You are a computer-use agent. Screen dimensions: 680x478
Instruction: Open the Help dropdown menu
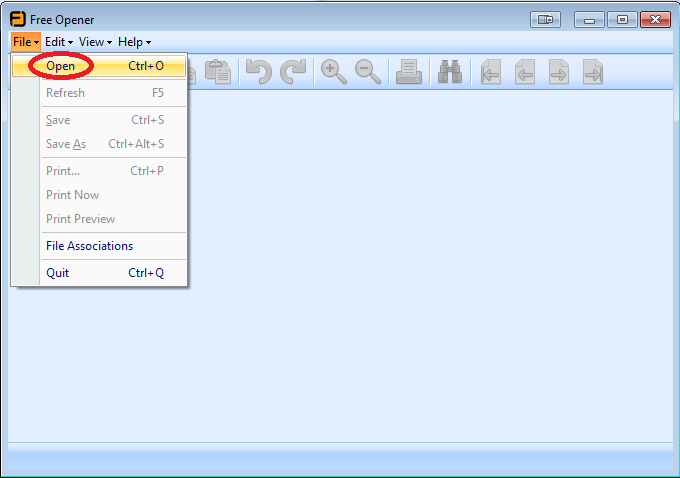[134, 42]
